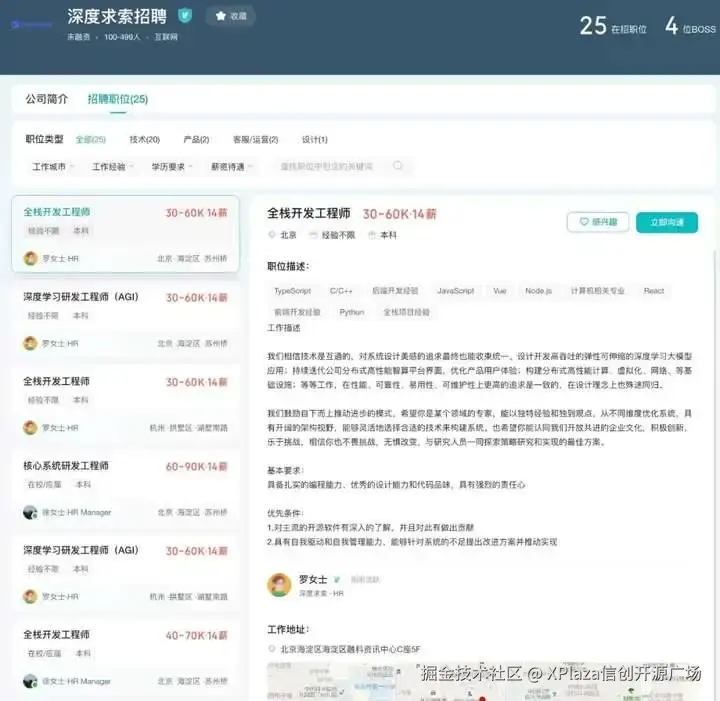Click the C/C++ skill tag
This screenshot has height=701, width=720.
(x=341, y=291)
